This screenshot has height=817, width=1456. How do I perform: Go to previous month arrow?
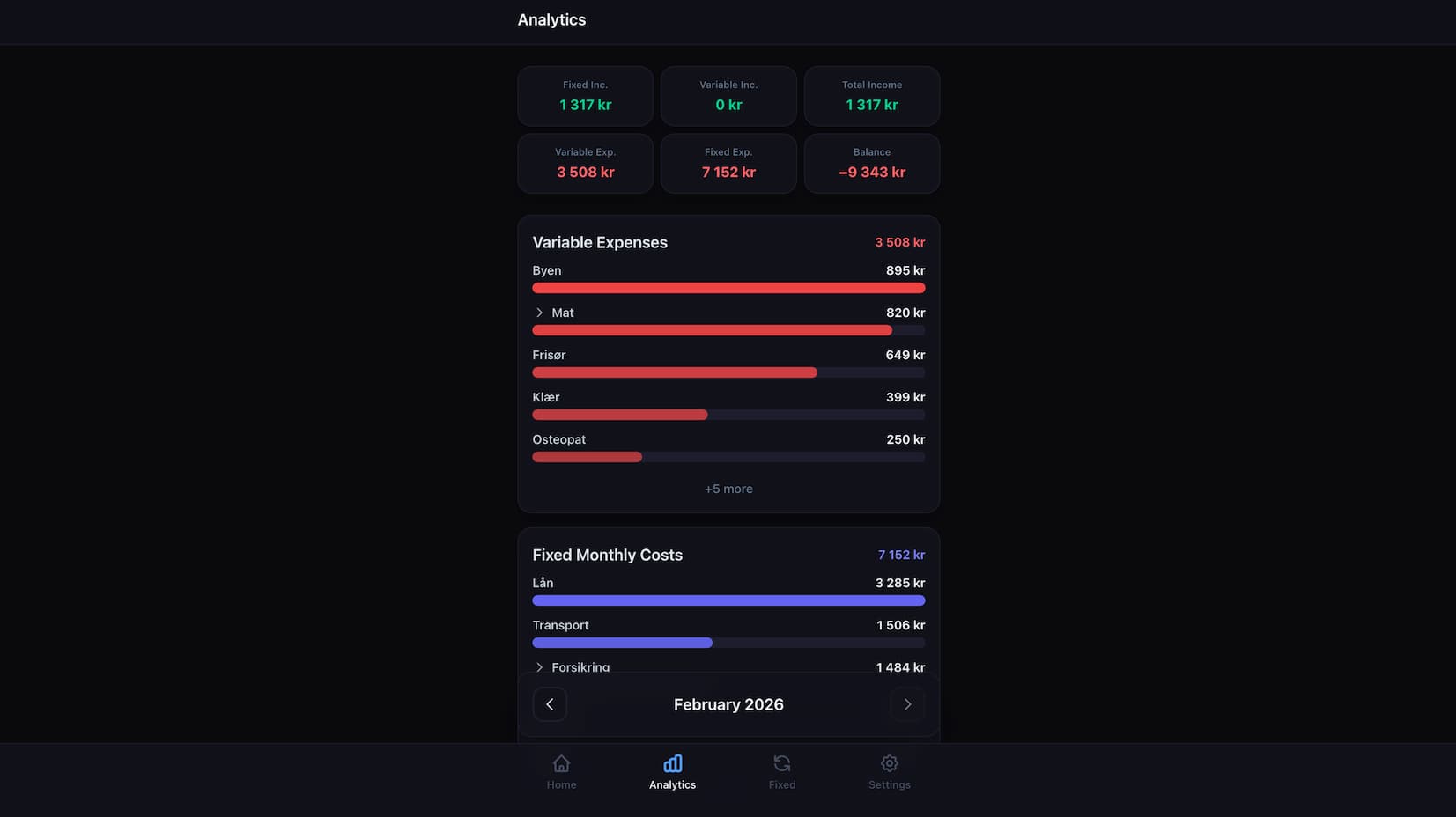(550, 704)
